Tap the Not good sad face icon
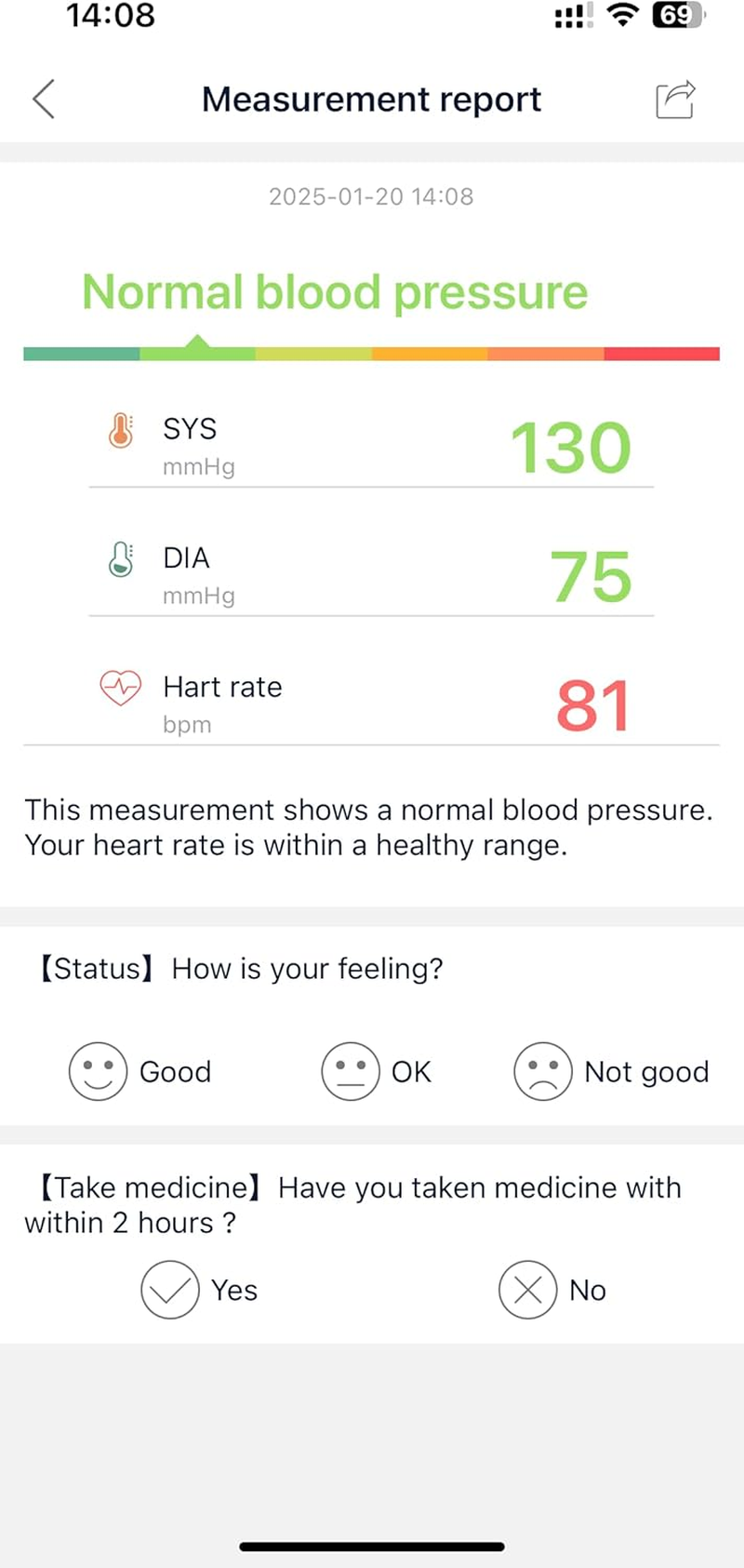This screenshot has width=744, height=1568. pyautogui.click(x=544, y=1071)
